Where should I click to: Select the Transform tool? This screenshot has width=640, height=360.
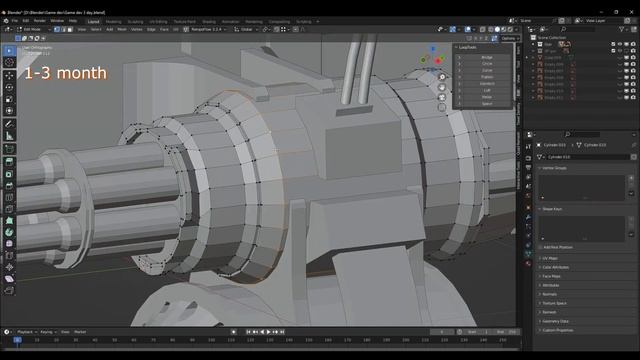click(x=9, y=111)
